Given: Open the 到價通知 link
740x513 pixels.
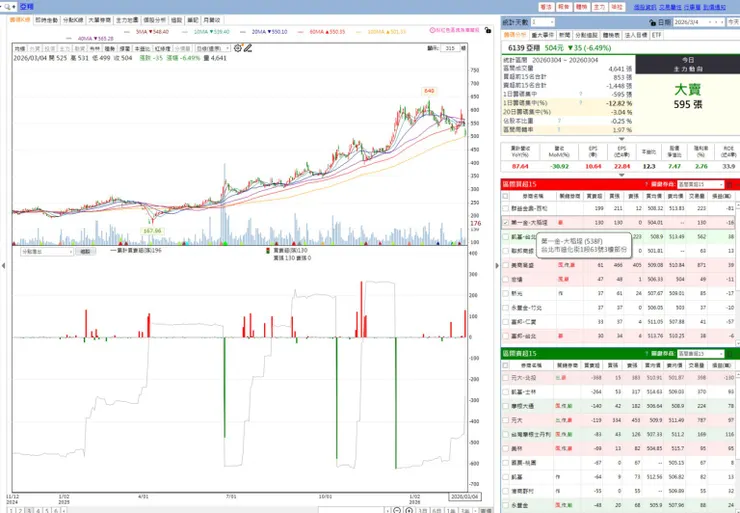Looking at the screenshot, I should coord(715,7).
